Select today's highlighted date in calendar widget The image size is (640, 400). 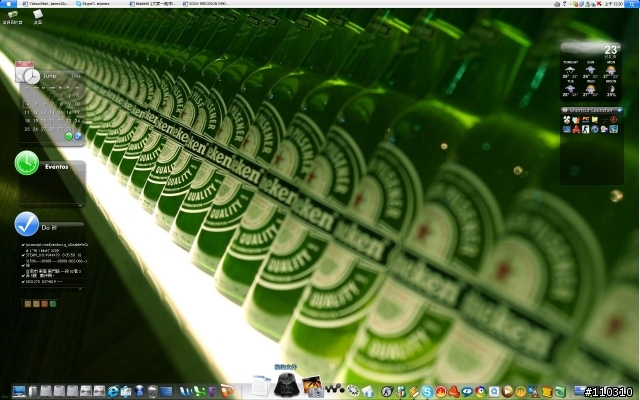[27, 104]
